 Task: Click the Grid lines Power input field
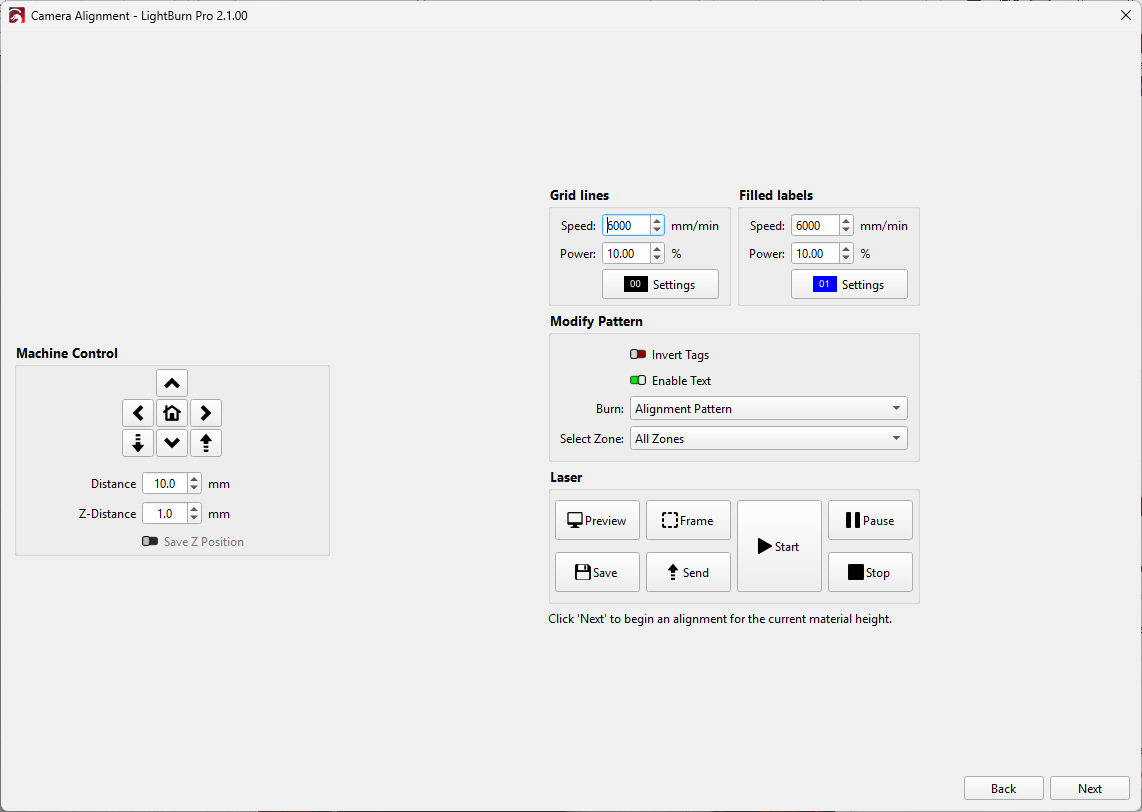[x=625, y=254]
